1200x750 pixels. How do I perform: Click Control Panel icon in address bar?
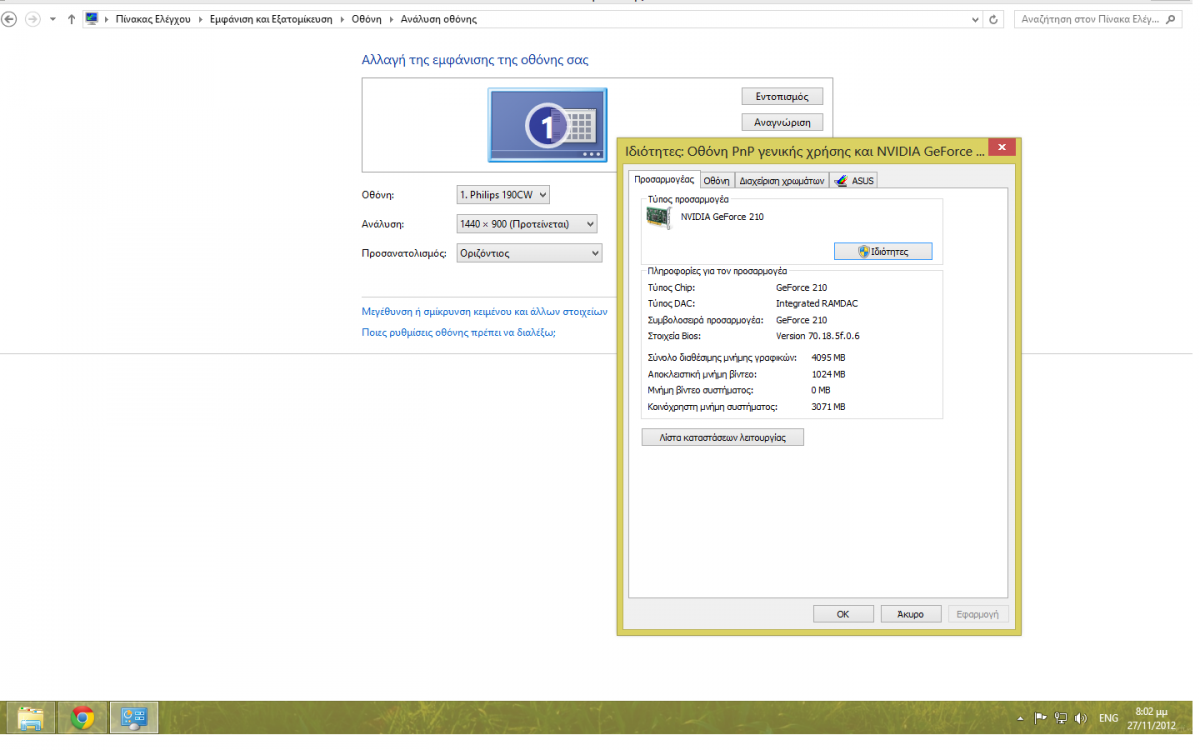click(92, 19)
